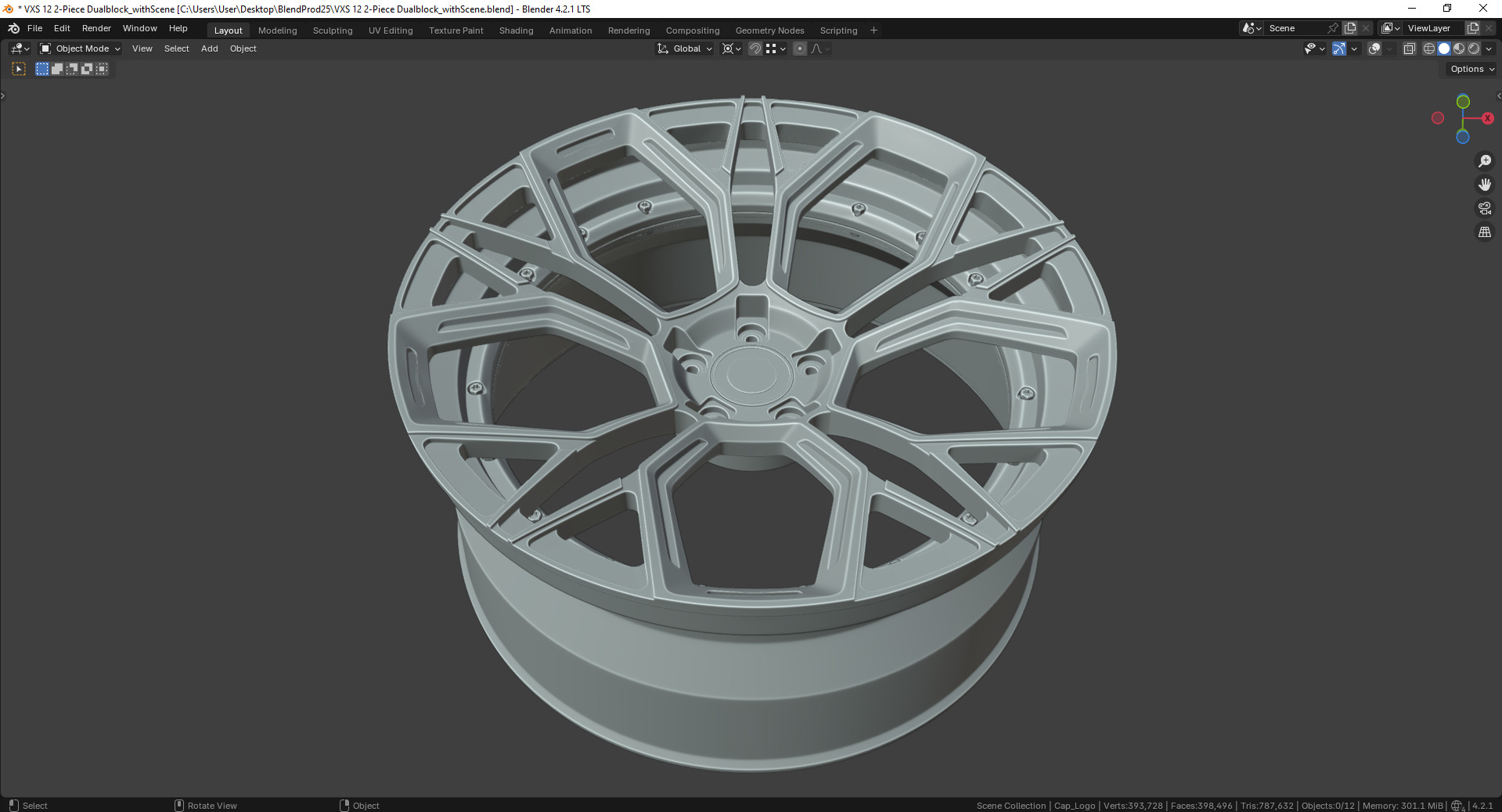Choose Set new selection mode icon
1502x812 pixels.
[x=42, y=69]
